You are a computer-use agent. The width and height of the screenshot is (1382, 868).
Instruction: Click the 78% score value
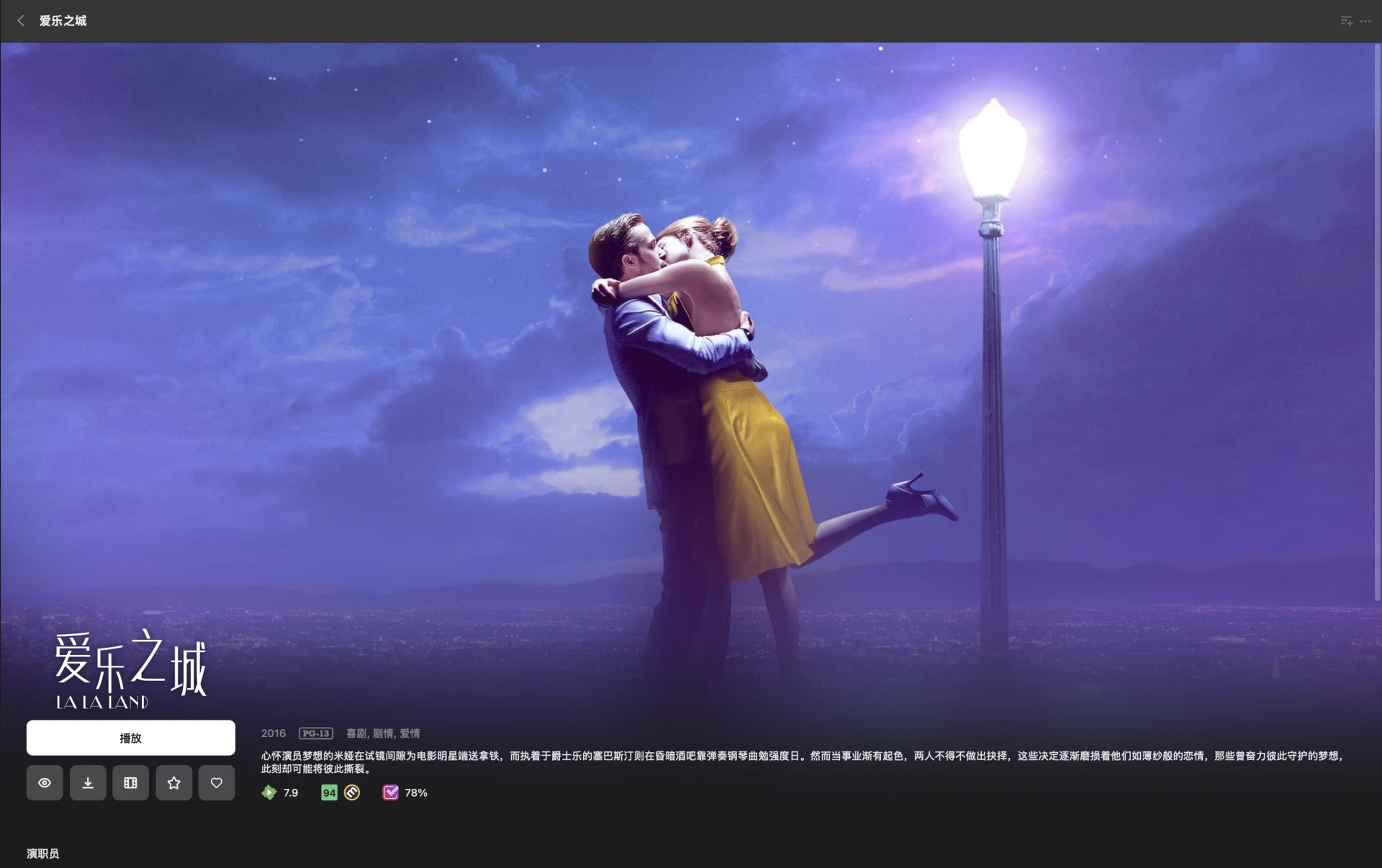pos(416,792)
